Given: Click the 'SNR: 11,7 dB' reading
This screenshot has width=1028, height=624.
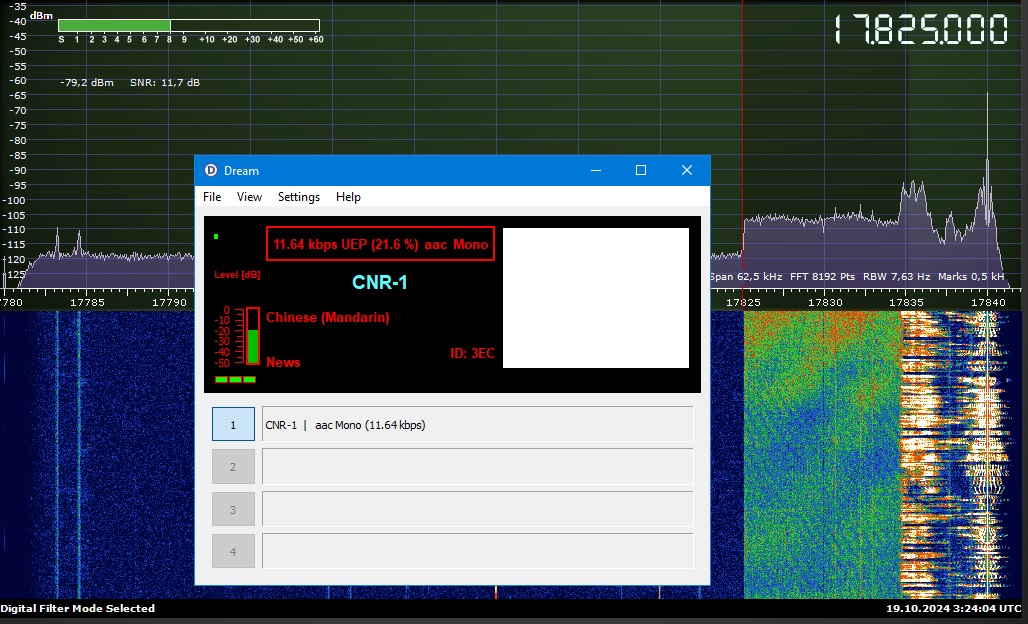Looking at the screenshot, I should 165,83.
